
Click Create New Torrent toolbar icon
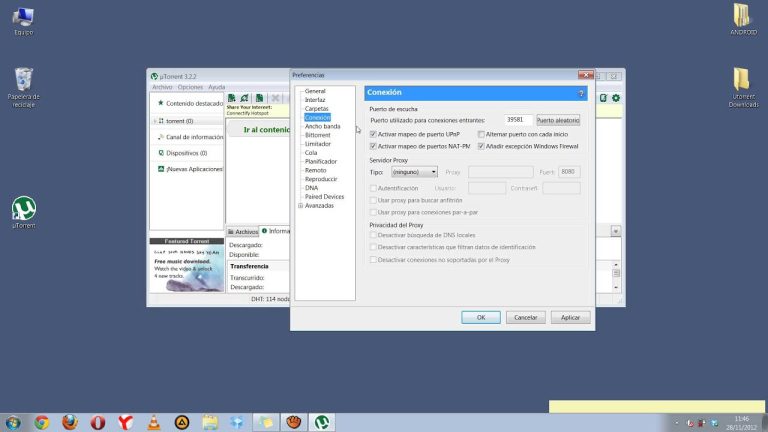pyautogui.click(x=260, y=98)
